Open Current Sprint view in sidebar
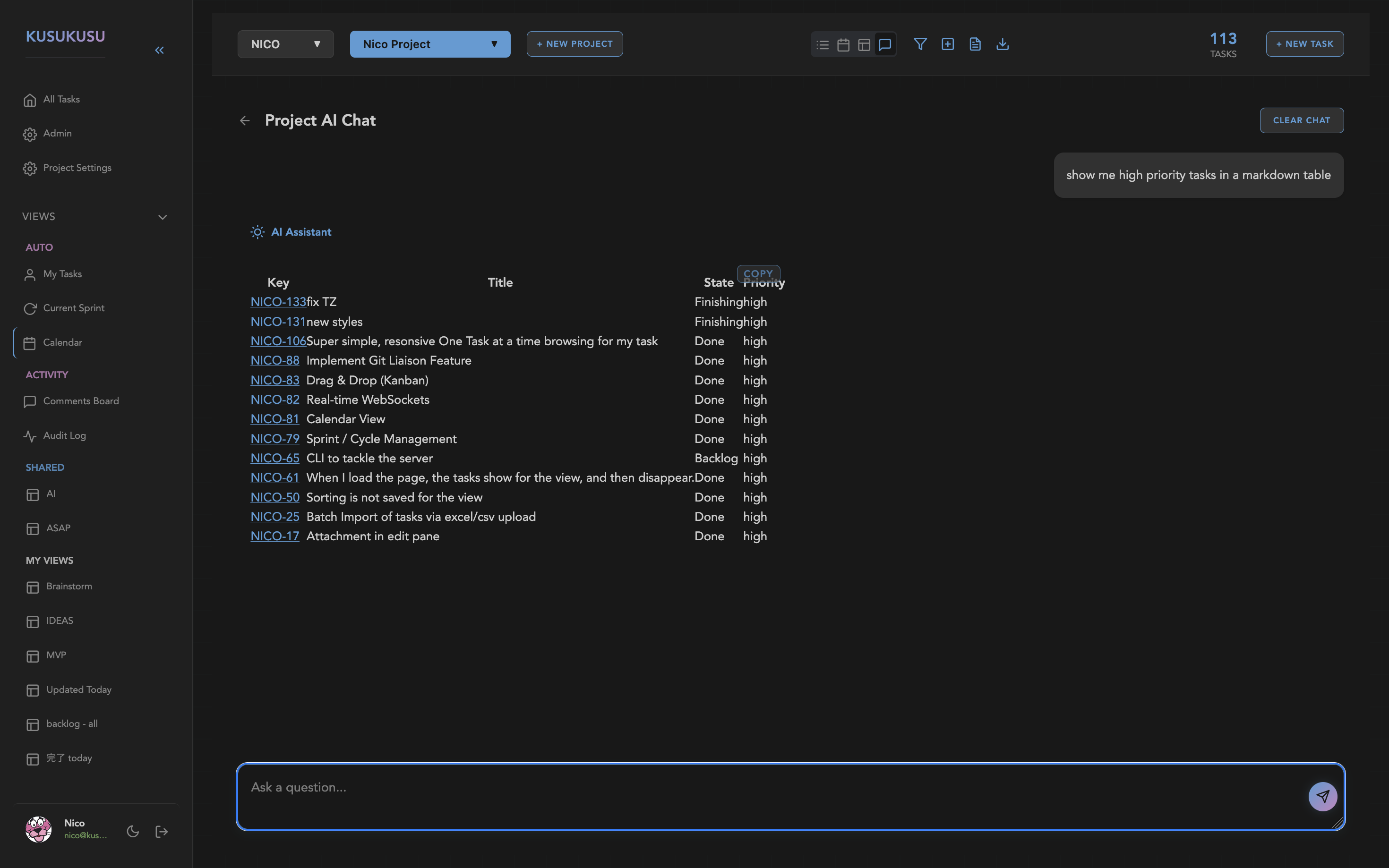 [74, 308]
